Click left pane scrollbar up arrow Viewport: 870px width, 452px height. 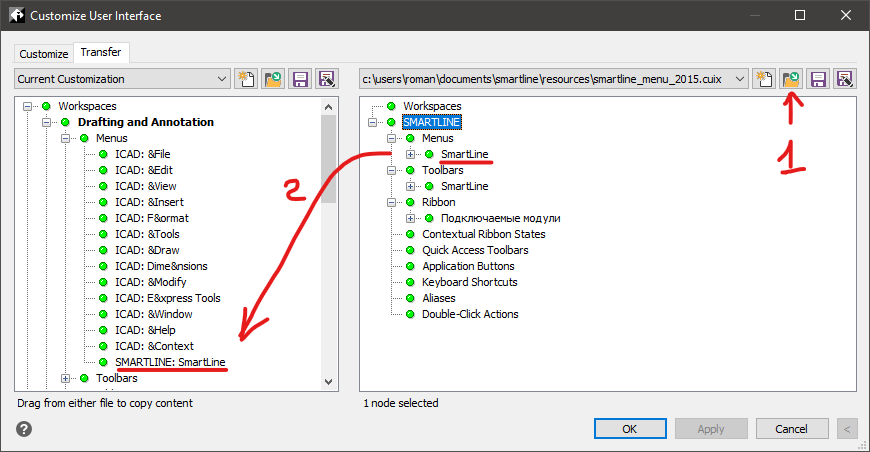coord(328,107)
